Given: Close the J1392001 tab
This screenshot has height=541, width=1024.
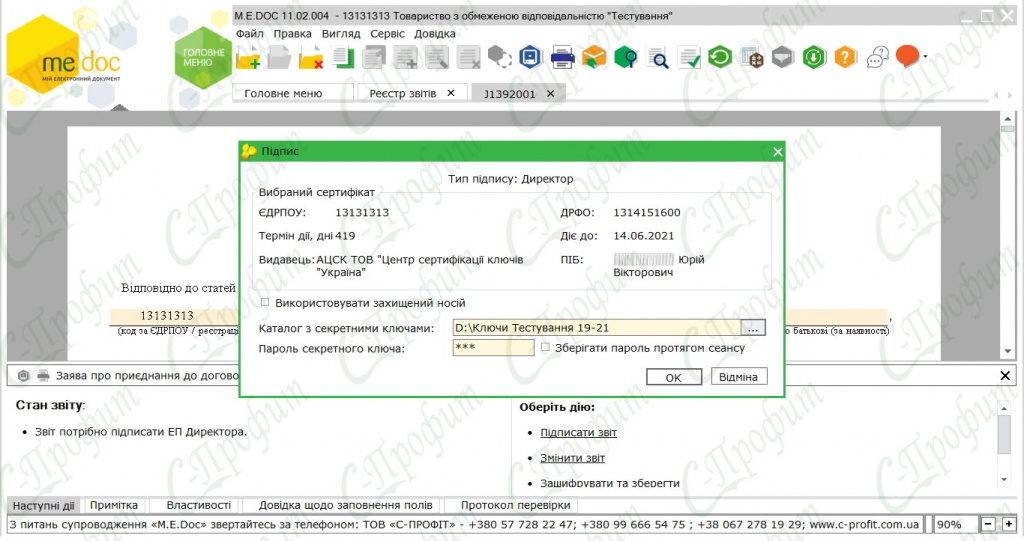Looking at the screenshot, I should 551,94.
